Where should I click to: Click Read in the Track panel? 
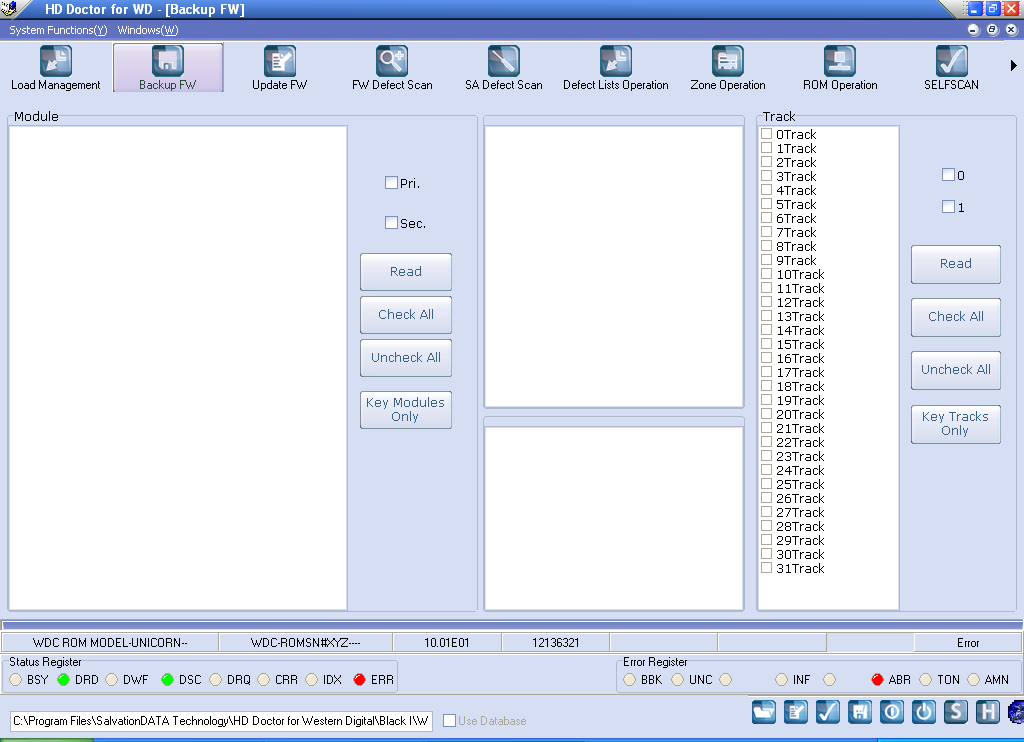(x=955, y=264)
